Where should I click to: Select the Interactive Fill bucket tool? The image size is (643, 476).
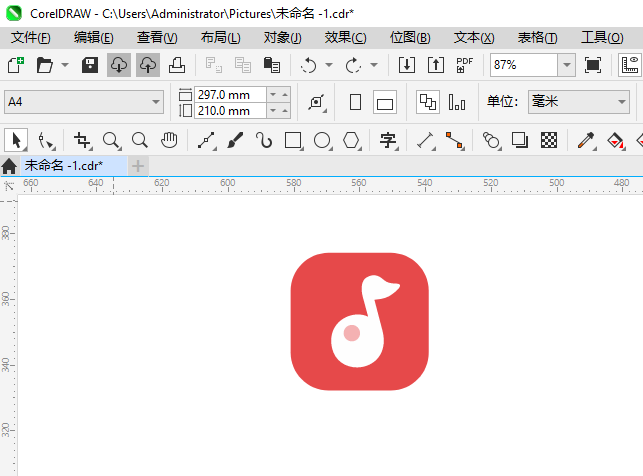coord(616,141)
